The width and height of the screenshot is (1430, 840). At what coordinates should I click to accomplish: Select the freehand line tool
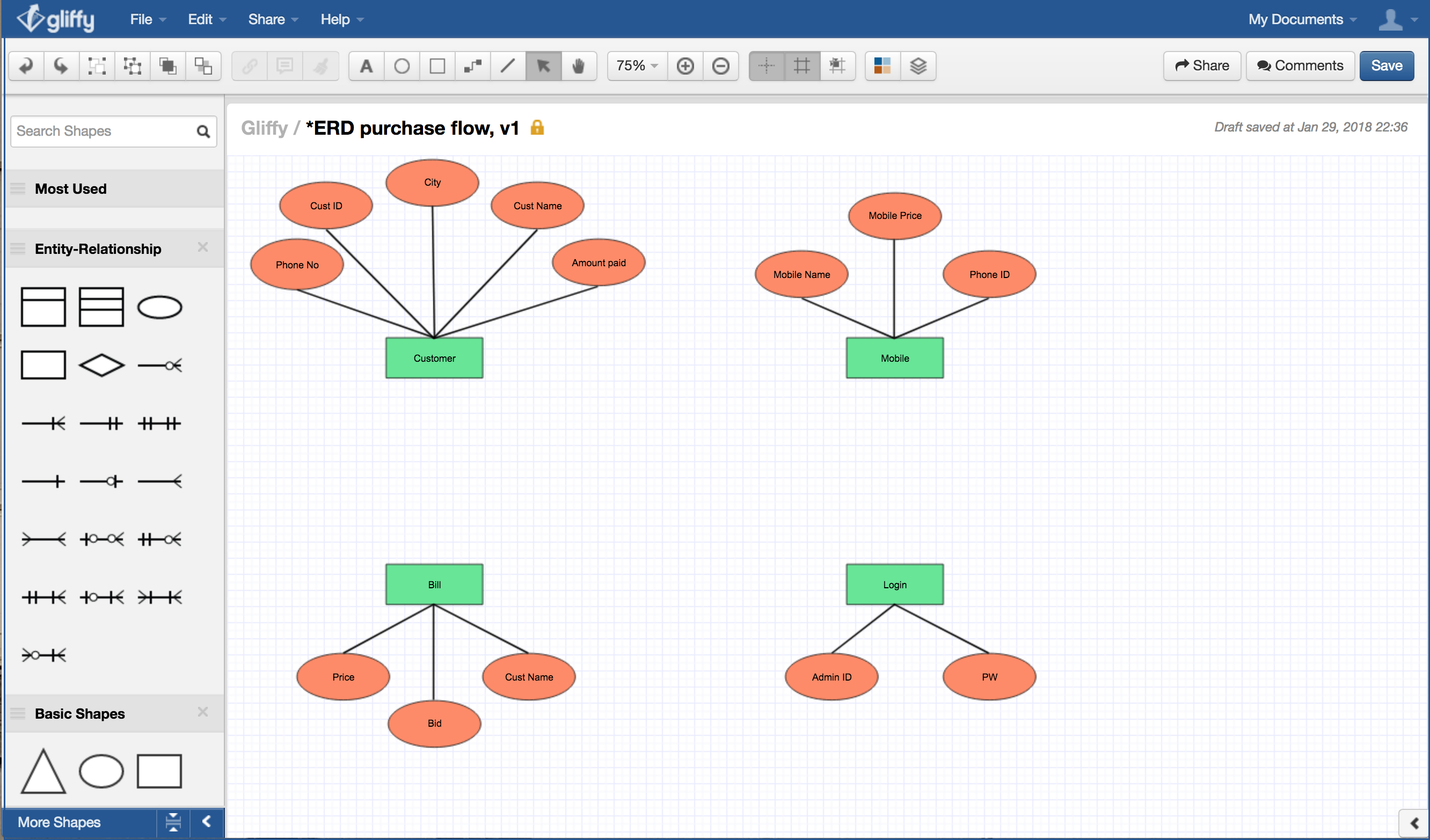pyautogui.click(x=510, y=65)
